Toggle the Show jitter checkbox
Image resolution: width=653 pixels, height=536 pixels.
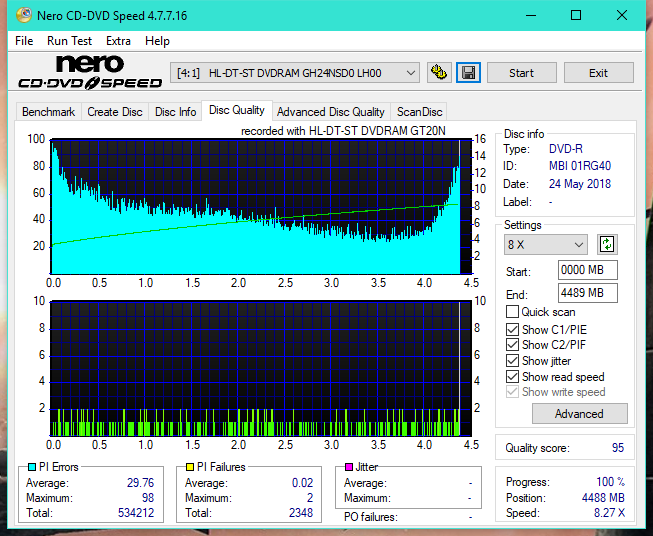click(x=512, y=361)
